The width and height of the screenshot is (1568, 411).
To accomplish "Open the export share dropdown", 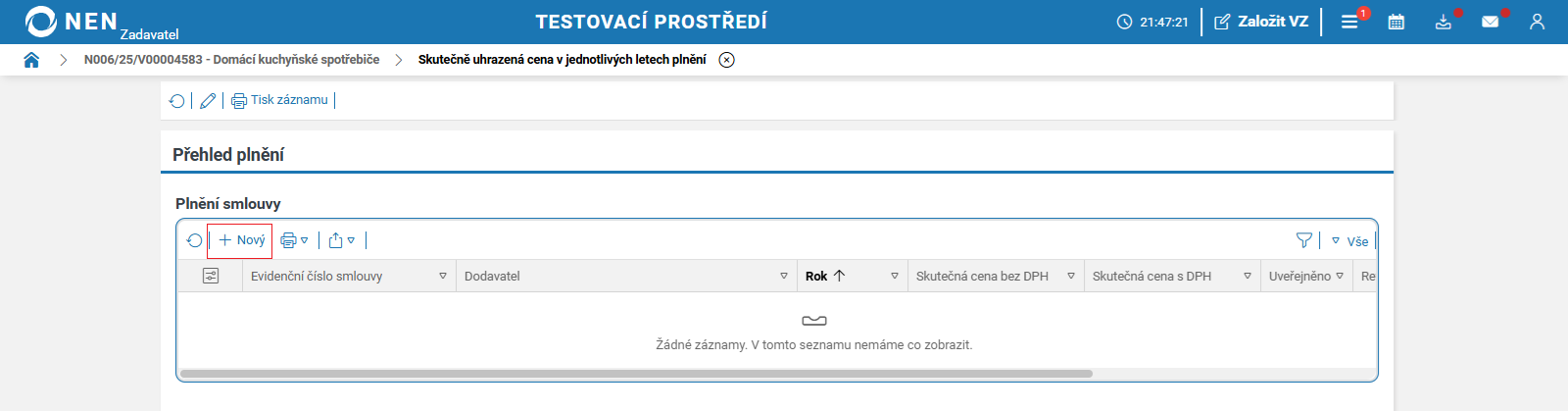I will pos(342,240).
